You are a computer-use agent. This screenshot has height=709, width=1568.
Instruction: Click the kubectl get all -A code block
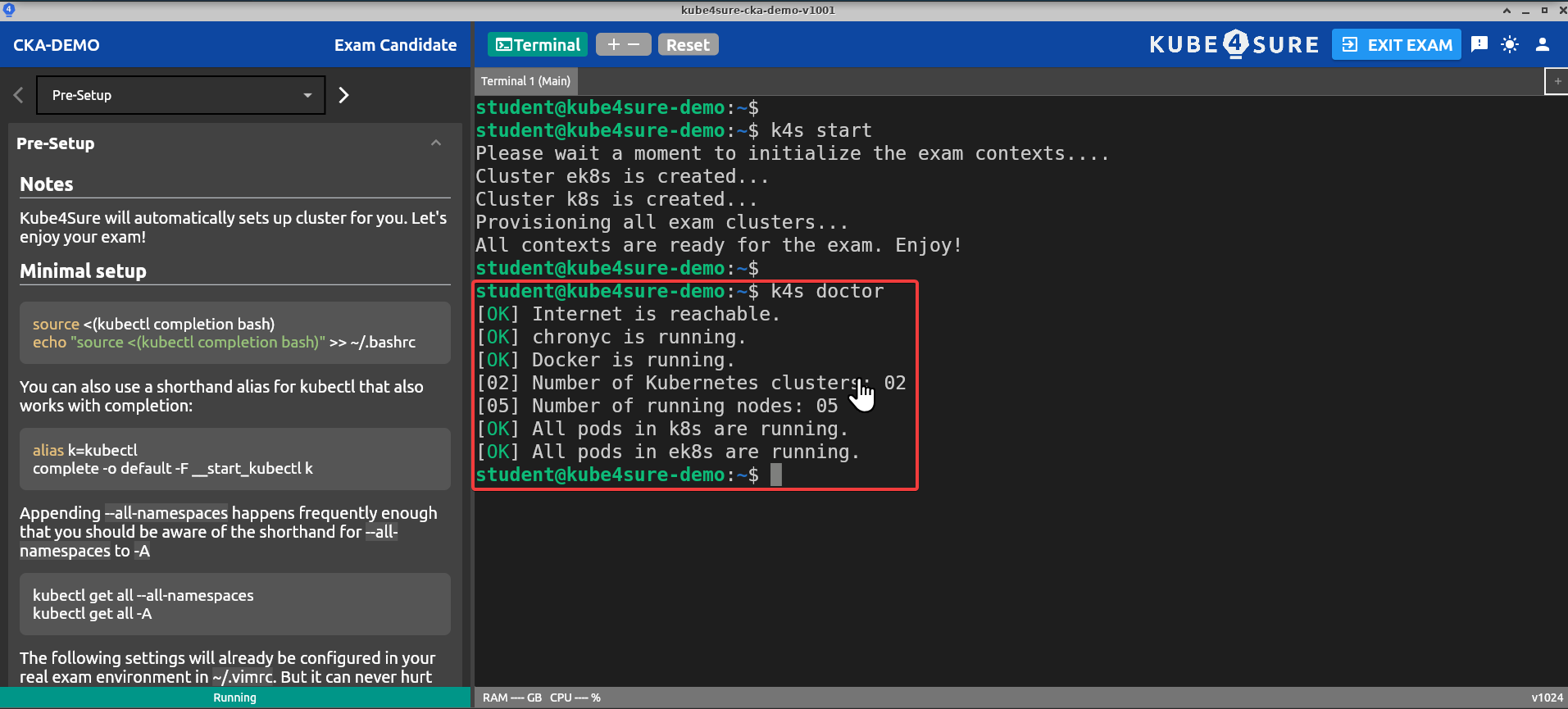(x=235, y=604)
